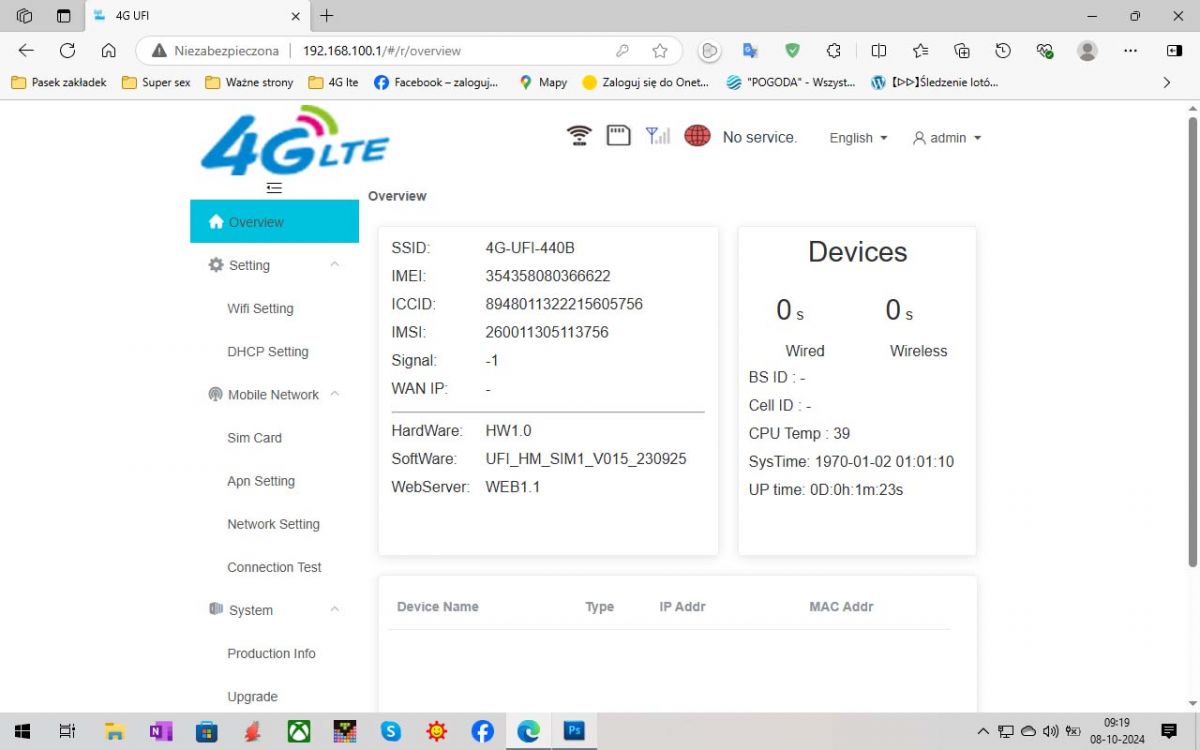Viewport: 1200px width, 750px height.
Task: Launch Skype from the taskbar
Action: coord(390,731)
